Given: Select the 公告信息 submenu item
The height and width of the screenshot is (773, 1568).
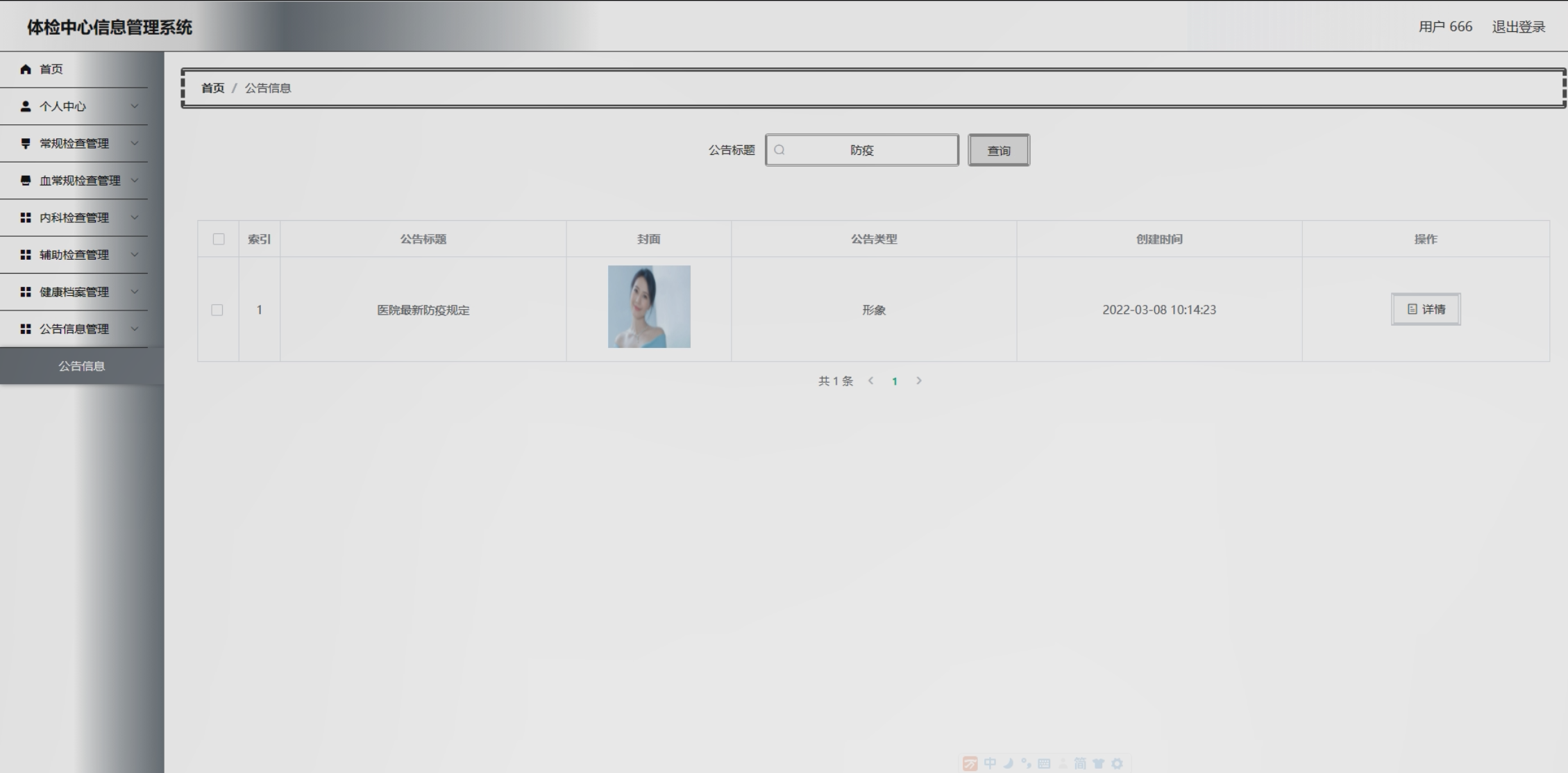Looking at the screenshot, I should click(82, 366).
